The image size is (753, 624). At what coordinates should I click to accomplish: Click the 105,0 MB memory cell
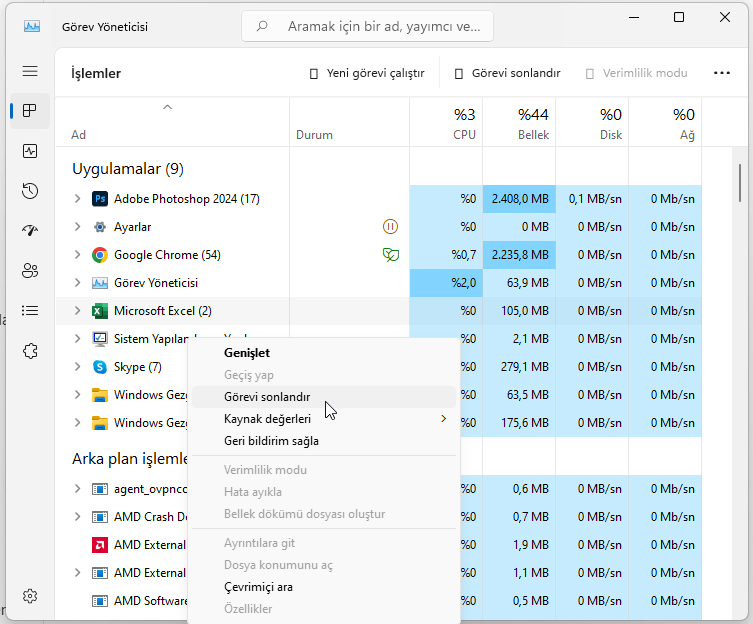pos(519,311)
